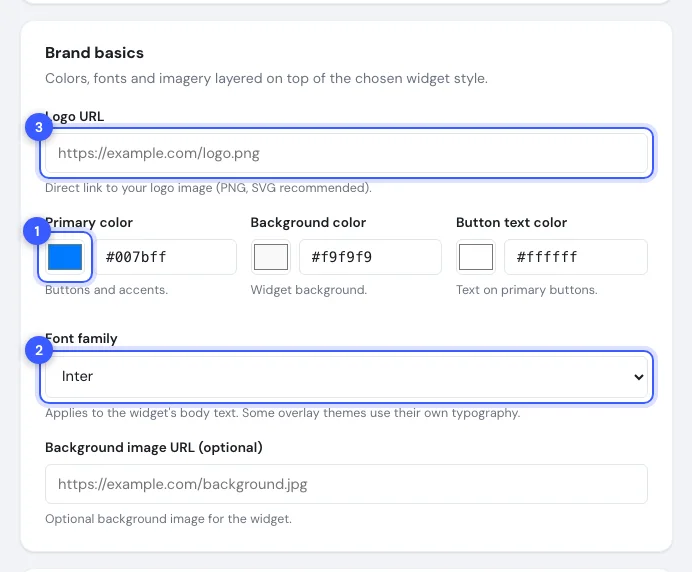This screenshot has height=572, width=692.
Task: Open the Font family dropdown
Action: (346, 376)
